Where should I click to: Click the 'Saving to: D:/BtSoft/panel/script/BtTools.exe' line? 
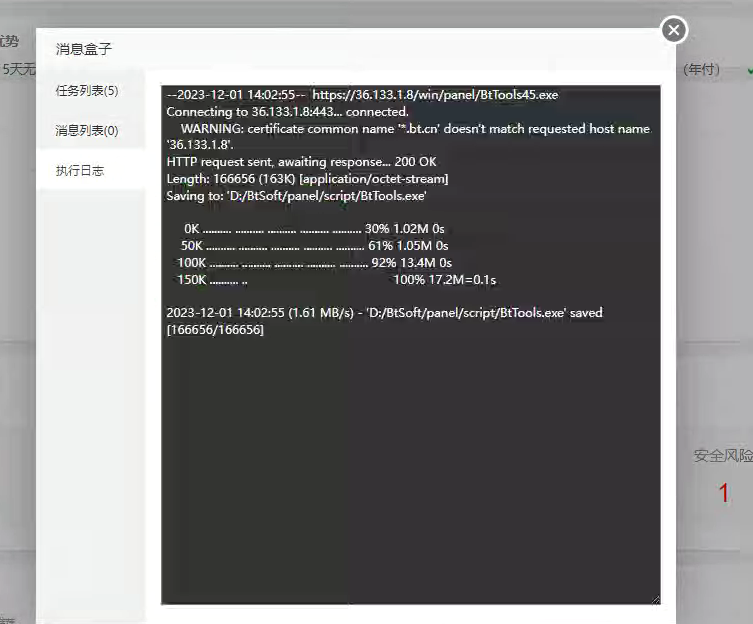click(x=296, y=196)
